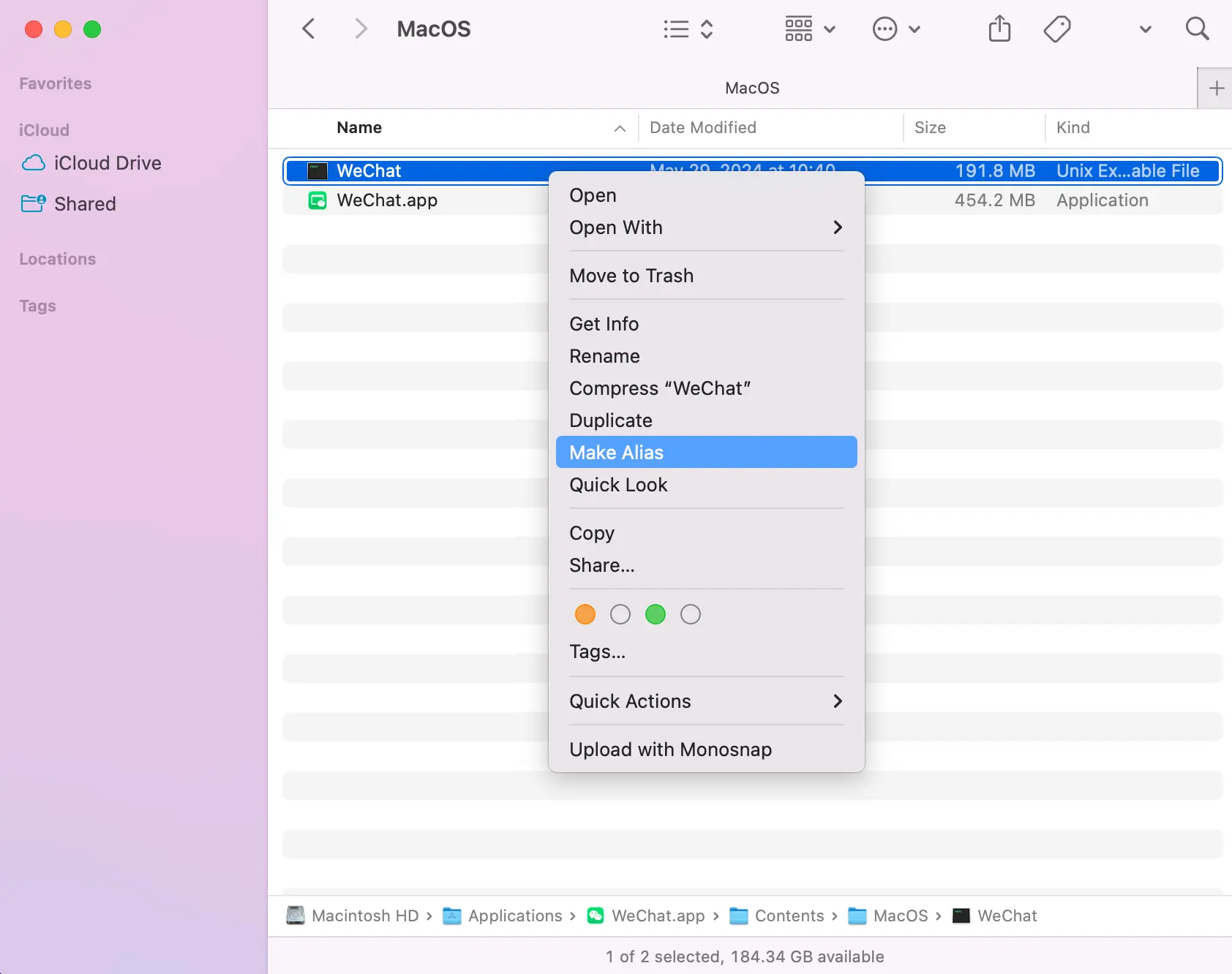Go to Contents in path bar
This screenshot has height=974, width=1232.
click(777, 916)
